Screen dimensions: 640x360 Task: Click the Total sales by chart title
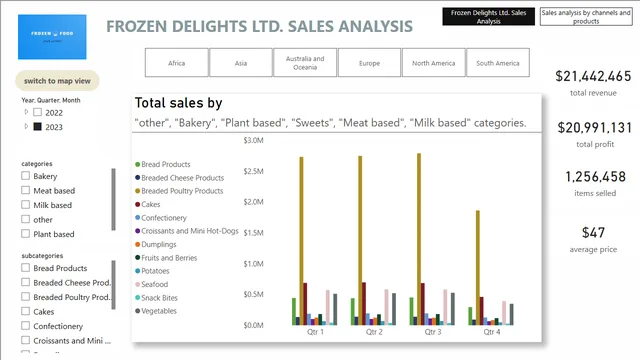(178, 103)
